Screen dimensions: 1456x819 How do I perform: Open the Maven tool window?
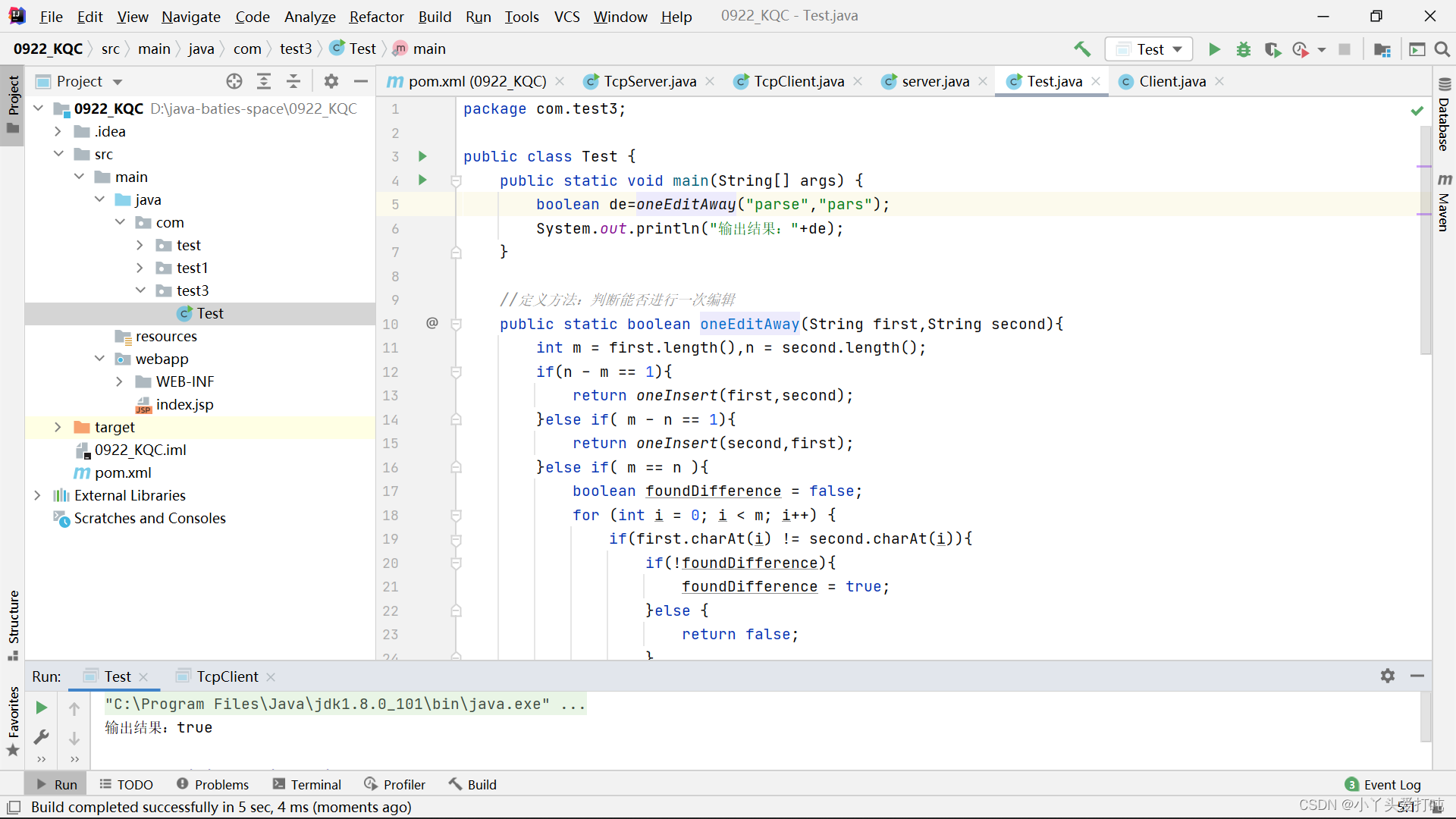[1444, 203]
